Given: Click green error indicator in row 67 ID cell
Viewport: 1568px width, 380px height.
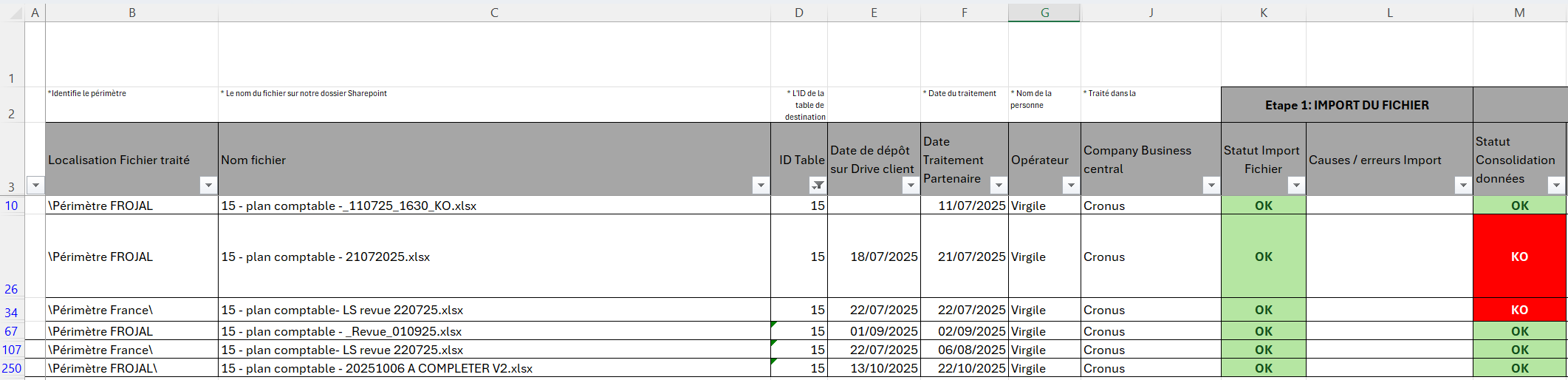Looking at the screenshot, I should (774, 325).
